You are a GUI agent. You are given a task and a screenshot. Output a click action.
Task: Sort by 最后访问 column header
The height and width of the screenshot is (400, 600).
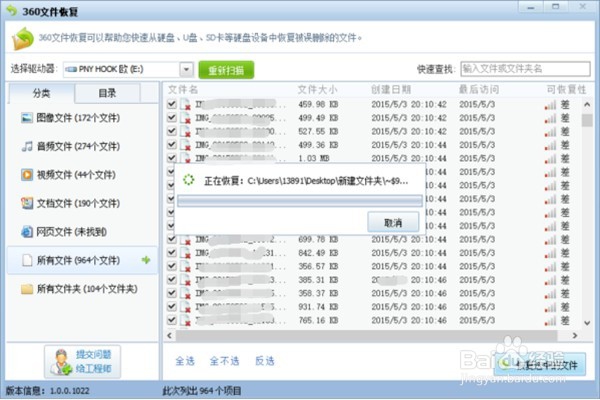(479, 90)
